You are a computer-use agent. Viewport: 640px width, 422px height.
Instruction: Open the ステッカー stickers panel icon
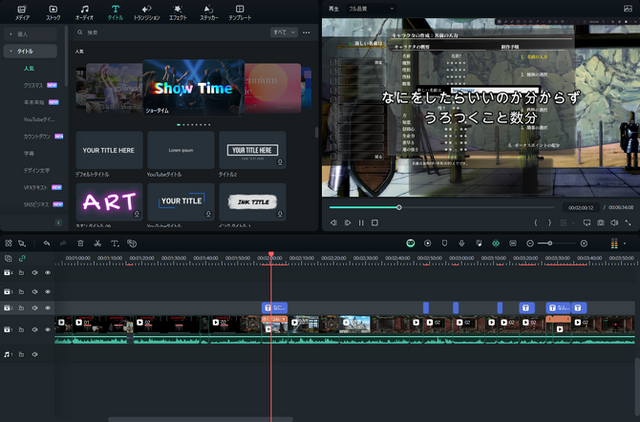click(x=209, y=12)
